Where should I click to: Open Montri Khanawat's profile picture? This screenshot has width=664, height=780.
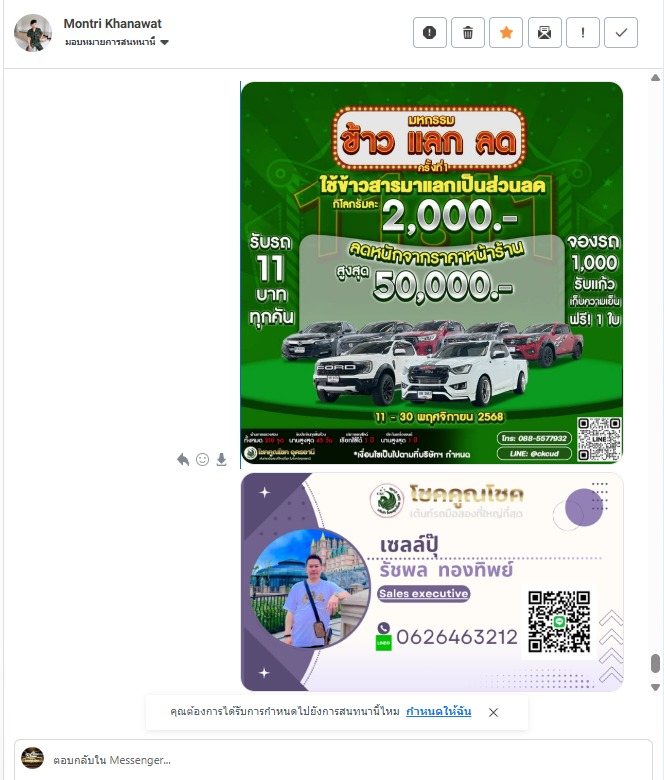(33, 33)
